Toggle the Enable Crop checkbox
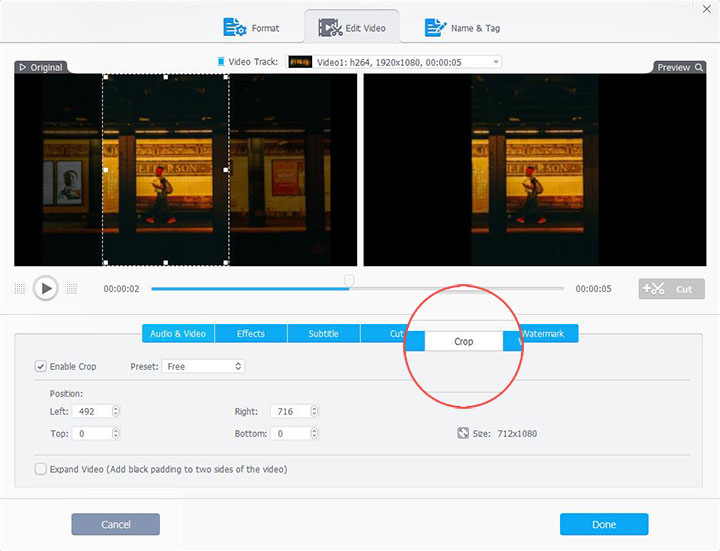This screenshot has width=720, height=551. (x=40, y=366)
